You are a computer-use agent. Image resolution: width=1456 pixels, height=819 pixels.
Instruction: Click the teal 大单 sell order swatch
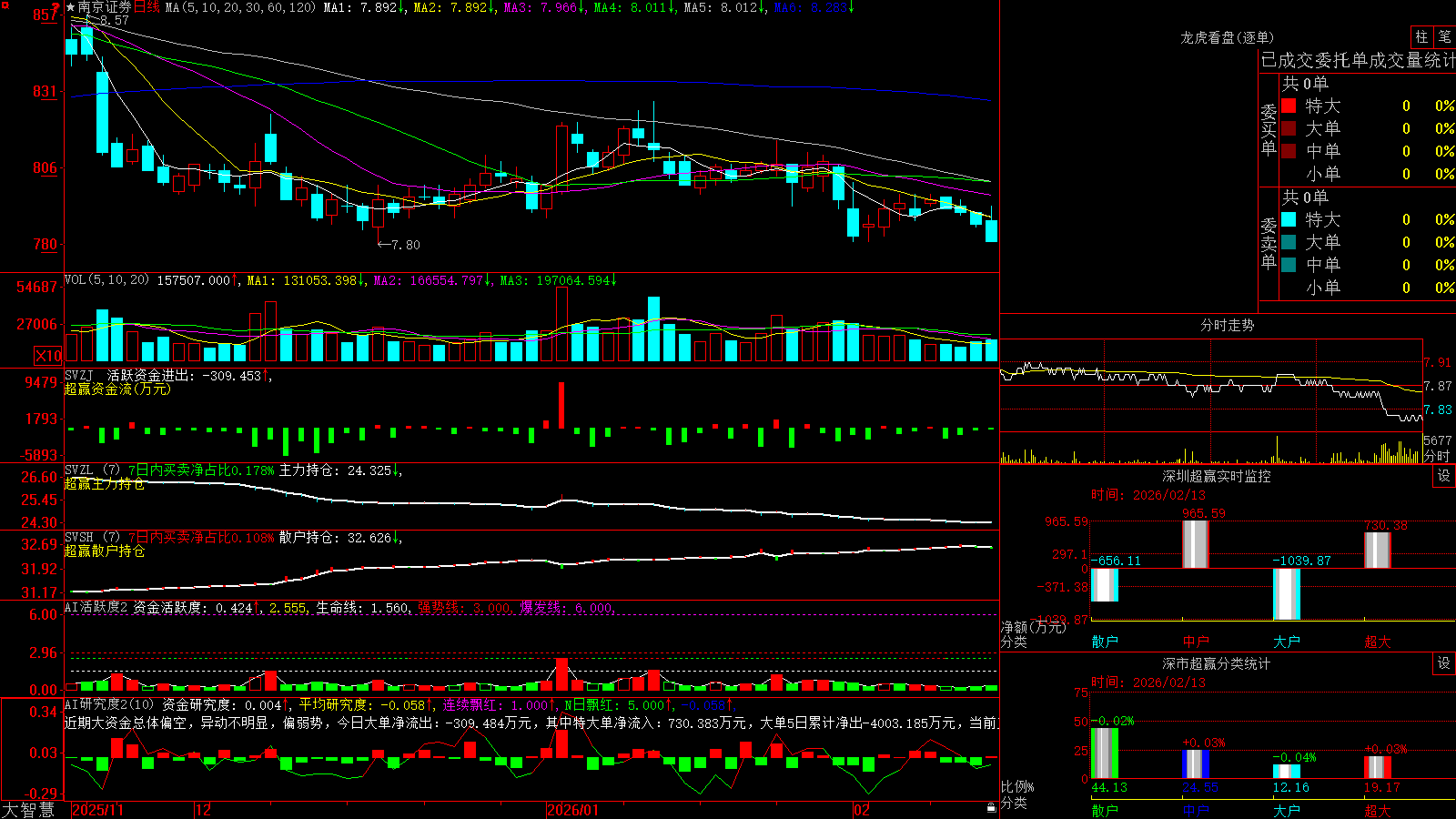click(1289, 242)
